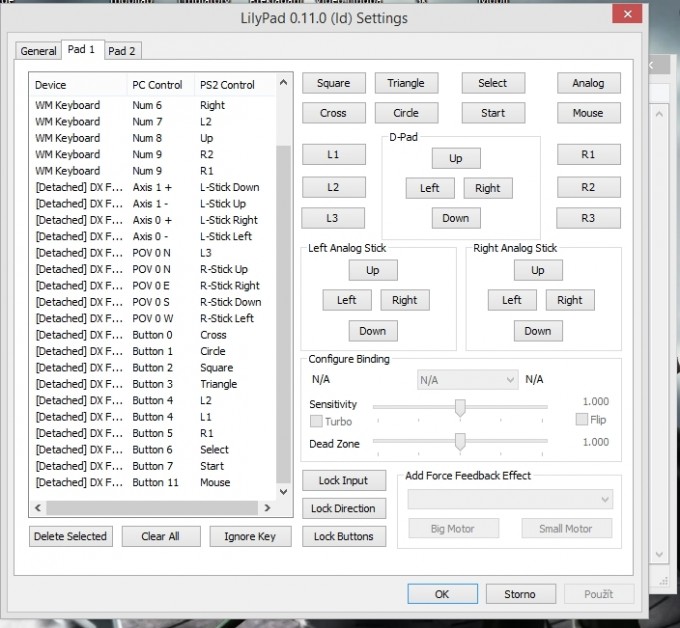This screenshot has width=680, height=628.
Task: Click the Start binding button
Action: coord(493,113)
